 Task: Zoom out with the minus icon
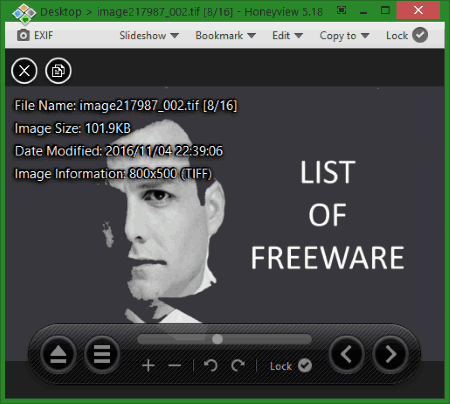pos(175,366)
